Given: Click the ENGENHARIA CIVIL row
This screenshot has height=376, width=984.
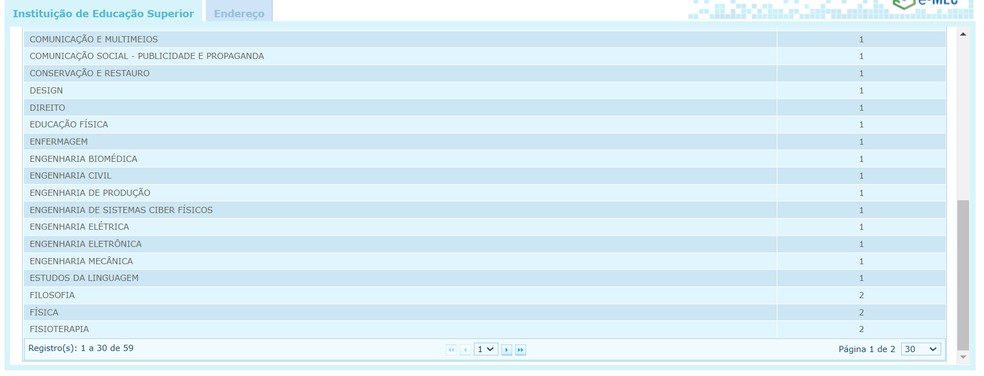Looking at the screenshot, I should [484, 176].
